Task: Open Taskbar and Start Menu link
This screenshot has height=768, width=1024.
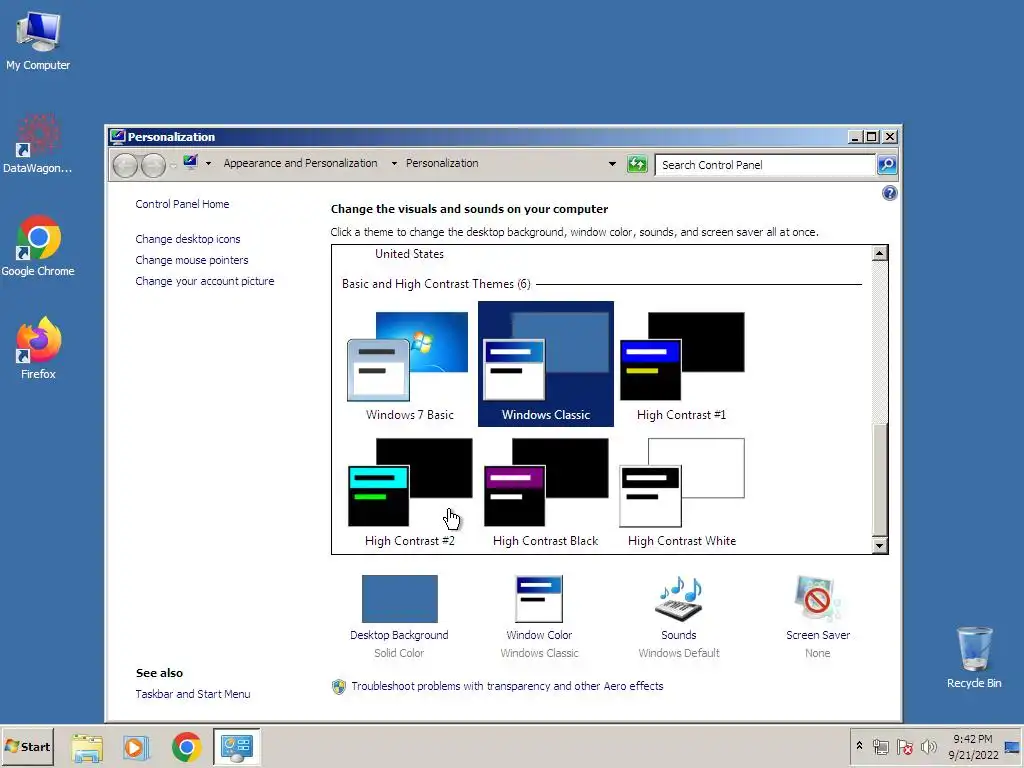Action: [193, 694]
